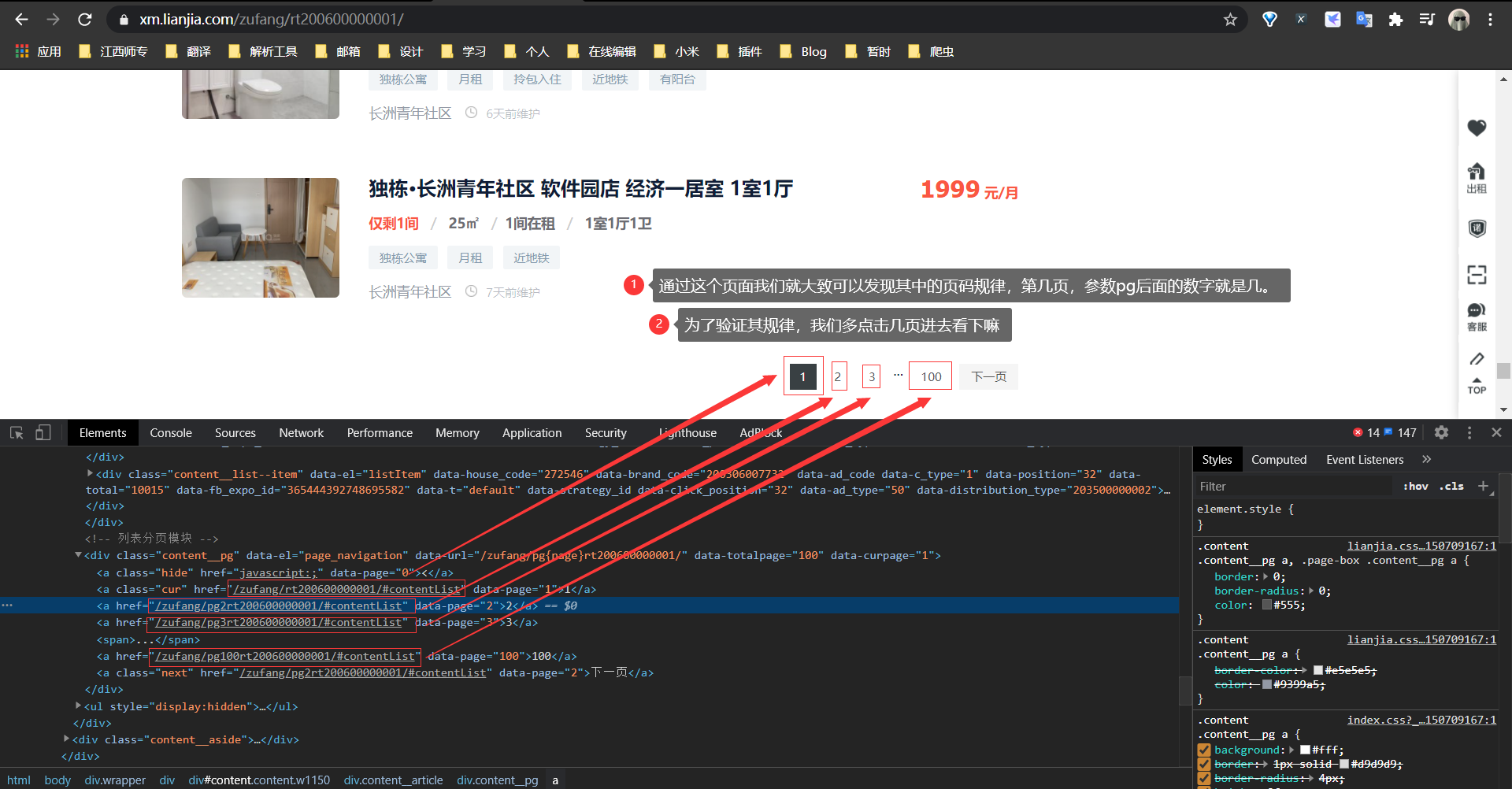Open DevTools customize three-dot menu

[1469, 432]
